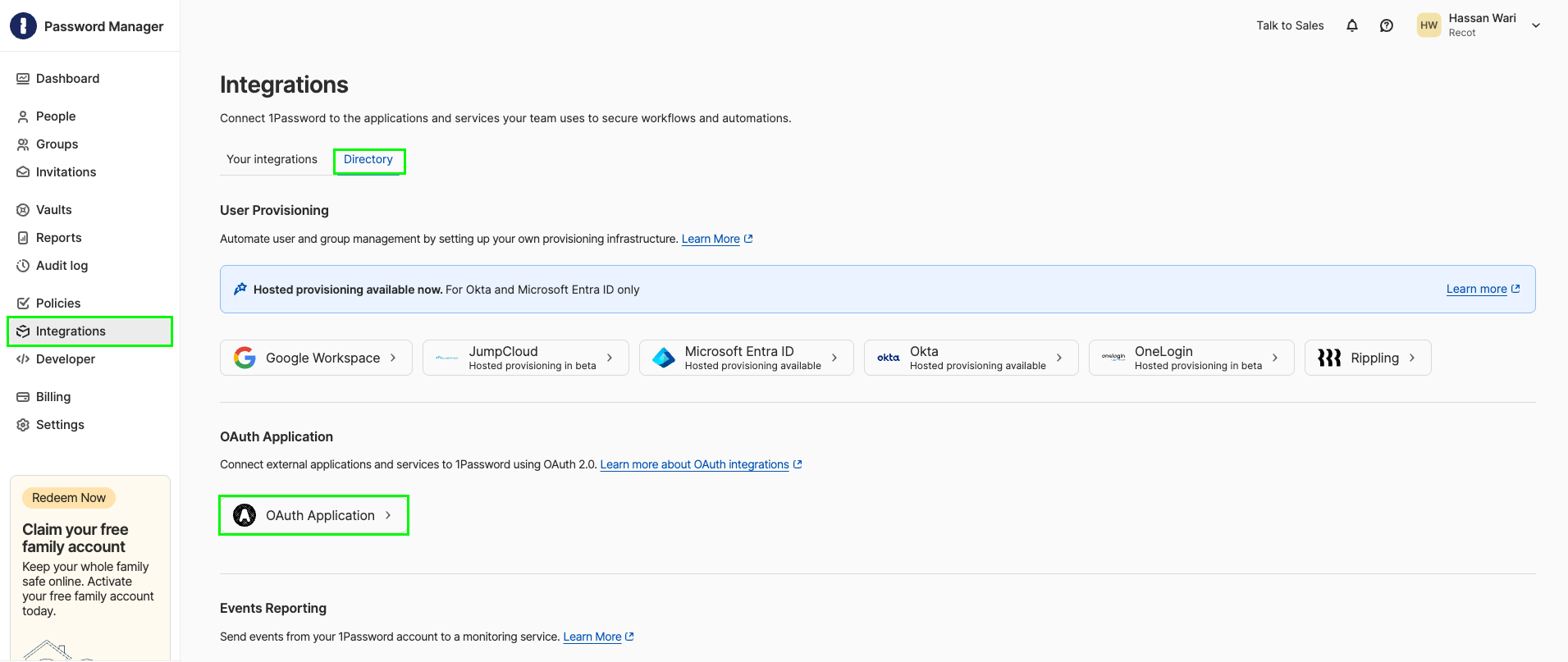Click the Hosted provisioning available now text
The width and height of the screenshot is (1568, 662).
(x=348, y=290)
